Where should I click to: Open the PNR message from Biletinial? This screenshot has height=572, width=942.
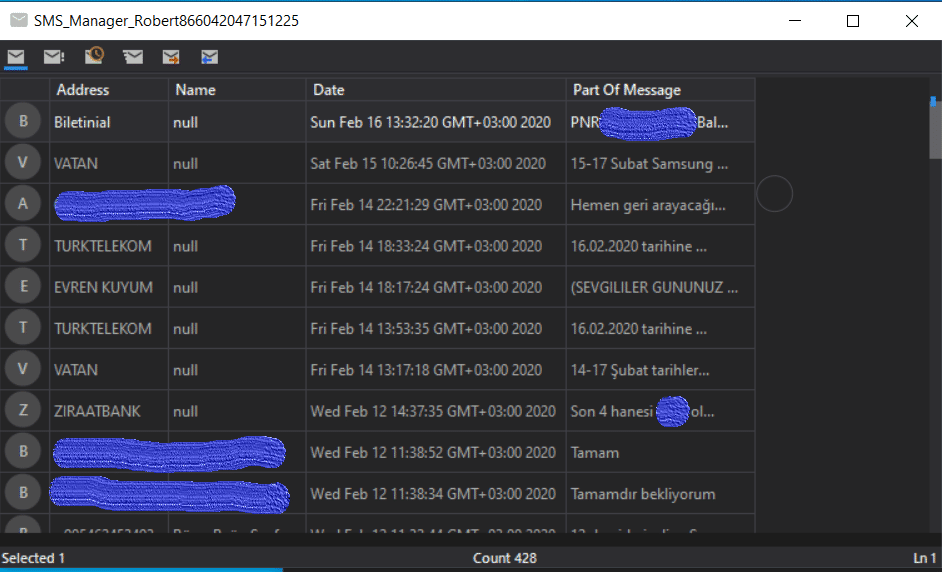(660, 122)
